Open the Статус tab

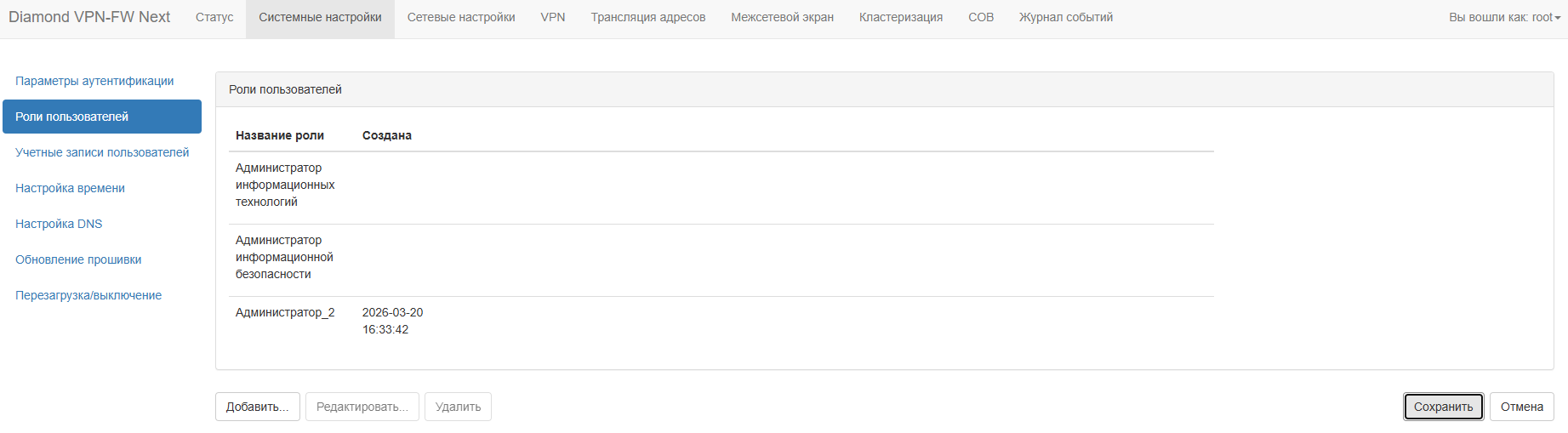point(214,17)
